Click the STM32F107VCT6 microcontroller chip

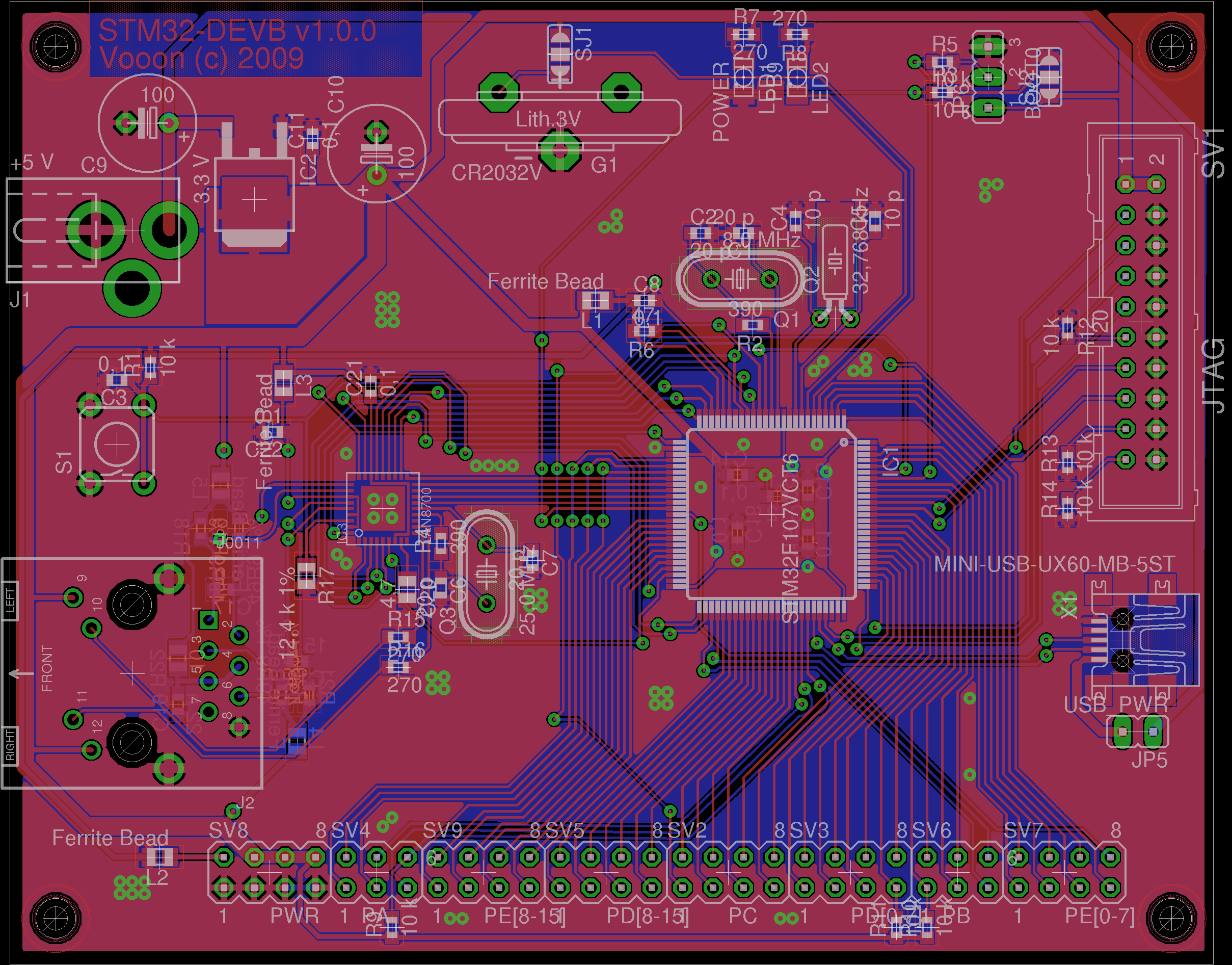[771, 515]
